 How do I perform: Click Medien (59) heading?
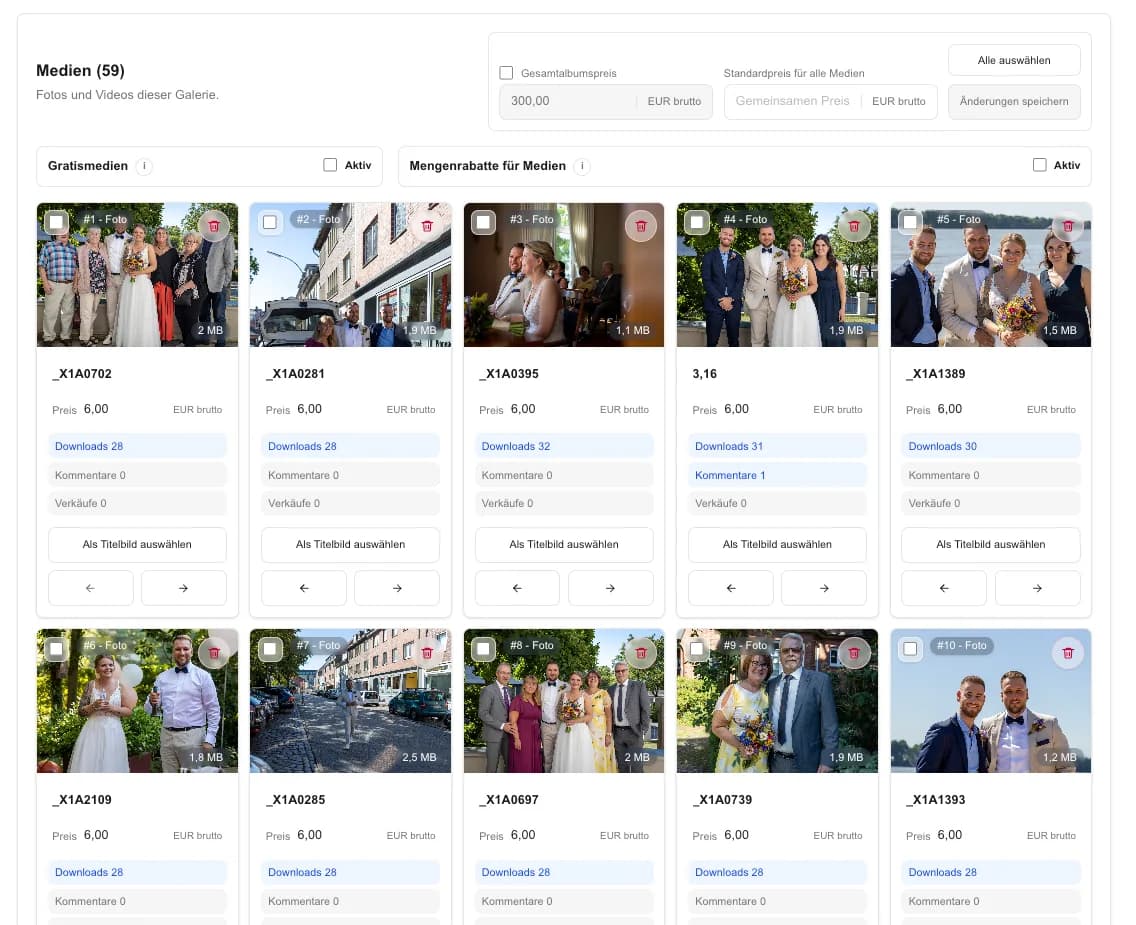[x=80, y=70]
